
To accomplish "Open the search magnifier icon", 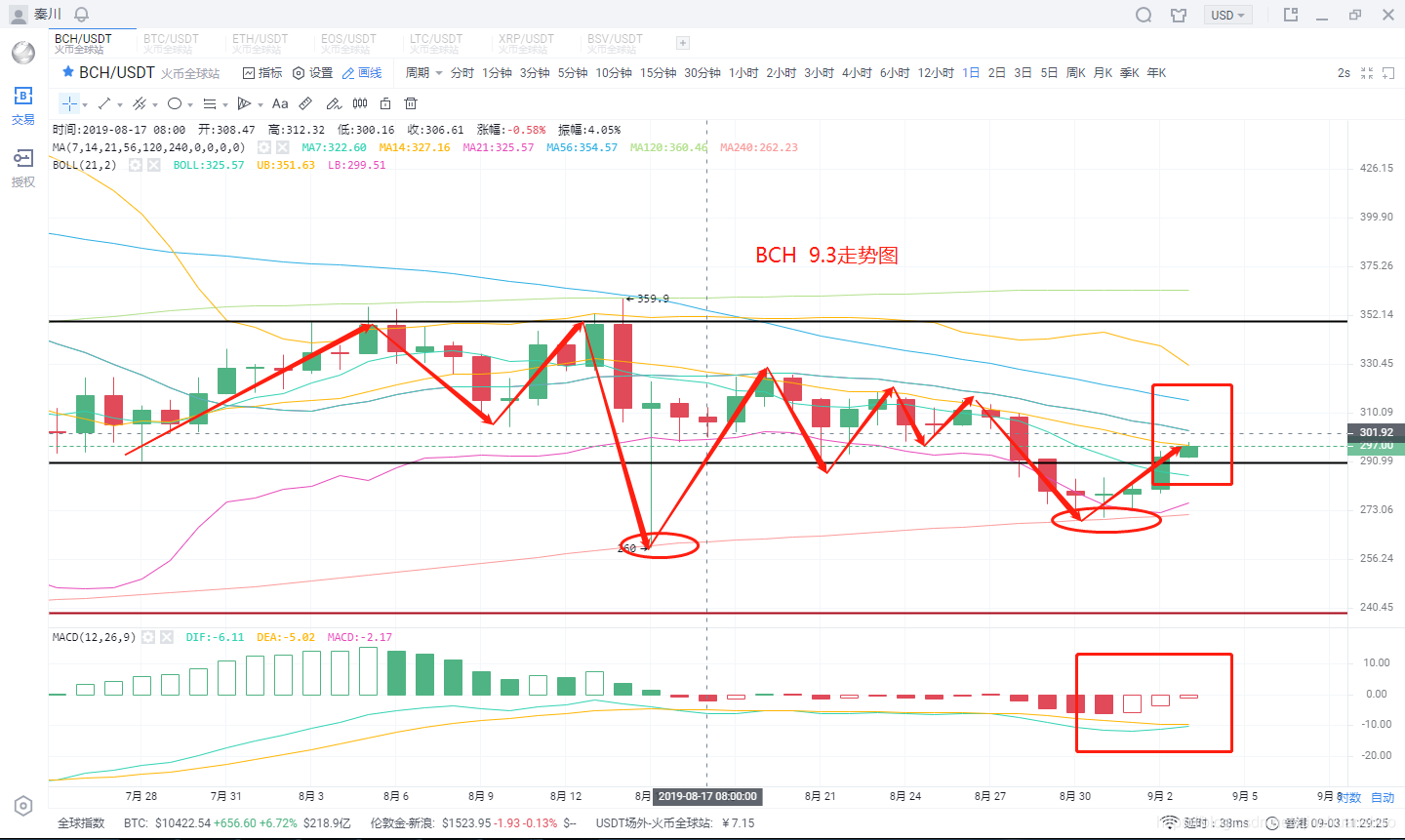I will pyautogui.click(x=1144, y=15).
